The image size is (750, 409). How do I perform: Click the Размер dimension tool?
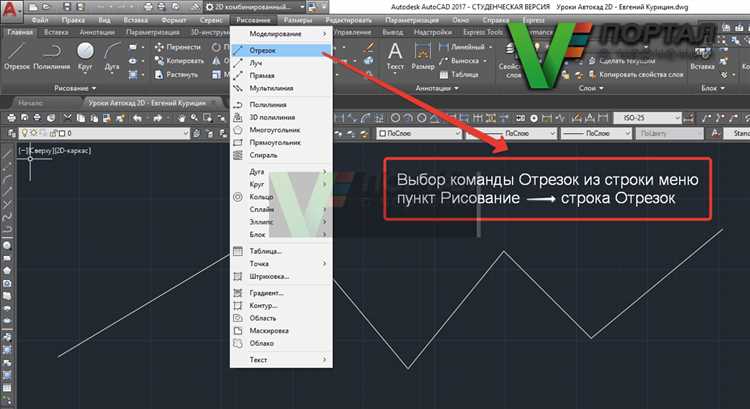point(423,56)
